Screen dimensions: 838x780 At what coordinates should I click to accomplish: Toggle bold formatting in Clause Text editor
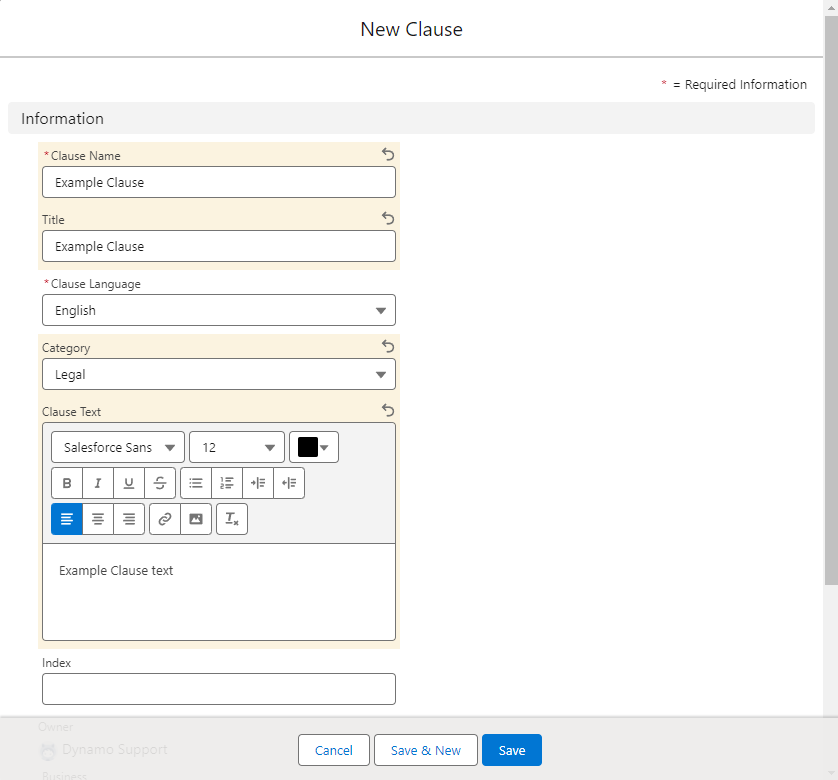point(67,483)
